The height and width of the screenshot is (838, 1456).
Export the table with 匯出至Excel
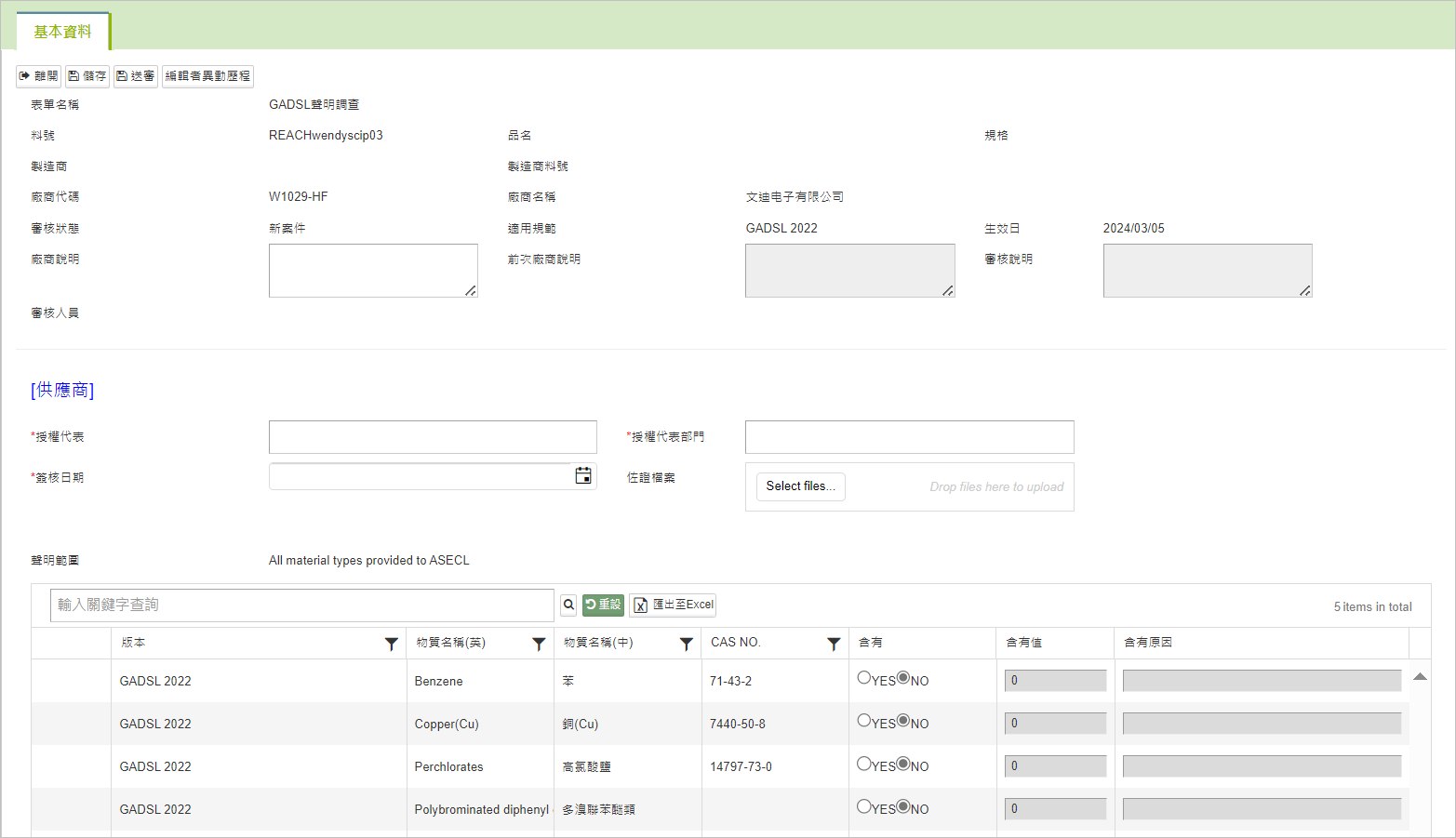[x=673, y=605]
